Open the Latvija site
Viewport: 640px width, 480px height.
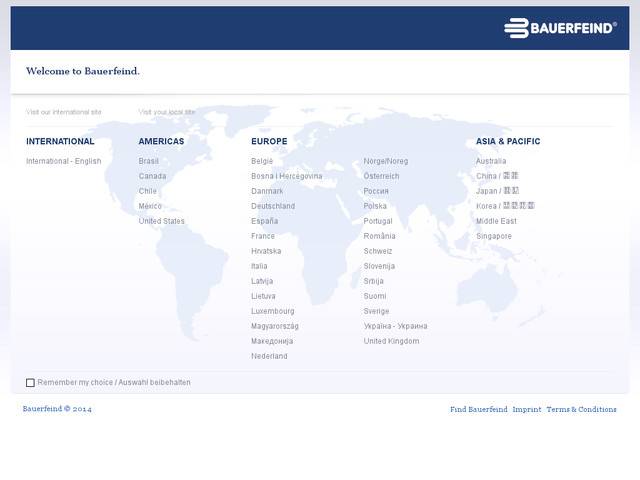262,281
